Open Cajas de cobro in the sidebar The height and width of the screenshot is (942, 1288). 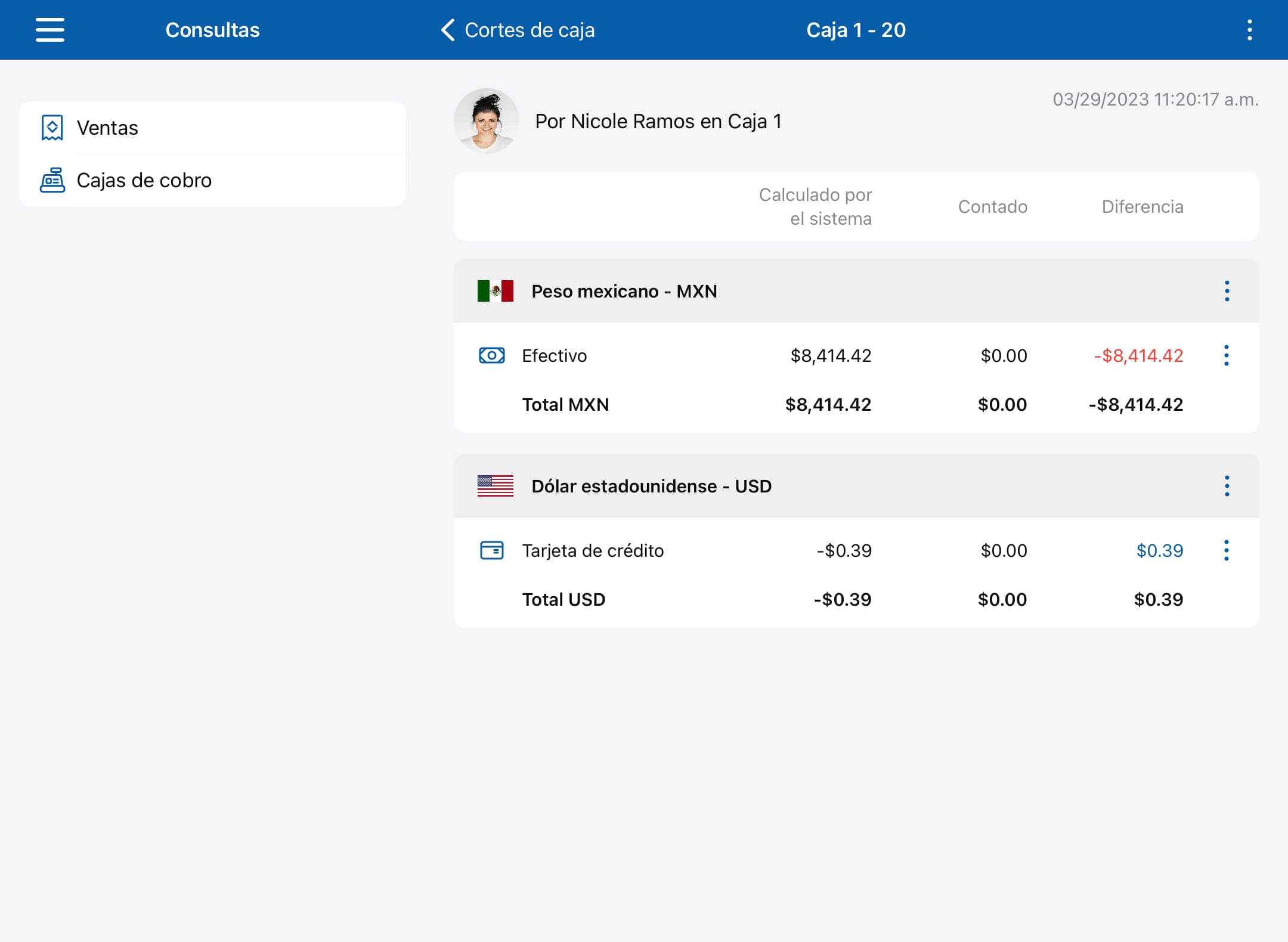(x=212, y=180)
